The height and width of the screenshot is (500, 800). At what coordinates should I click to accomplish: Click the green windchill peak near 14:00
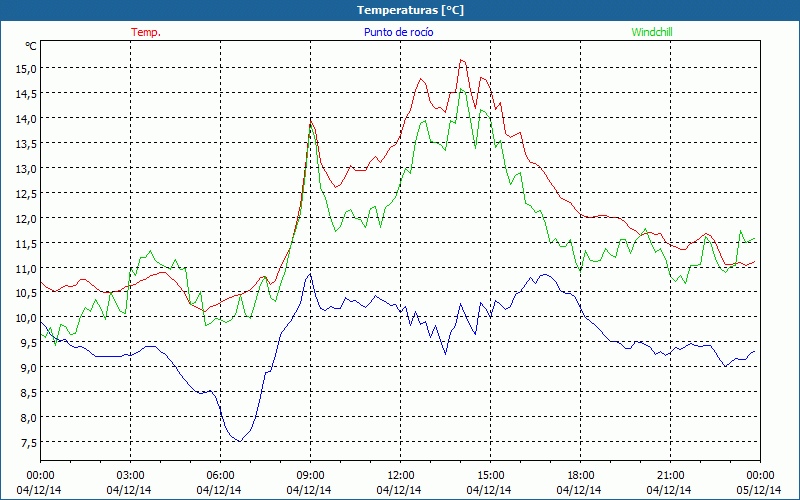pyautogui.click(x=461, y=89)
